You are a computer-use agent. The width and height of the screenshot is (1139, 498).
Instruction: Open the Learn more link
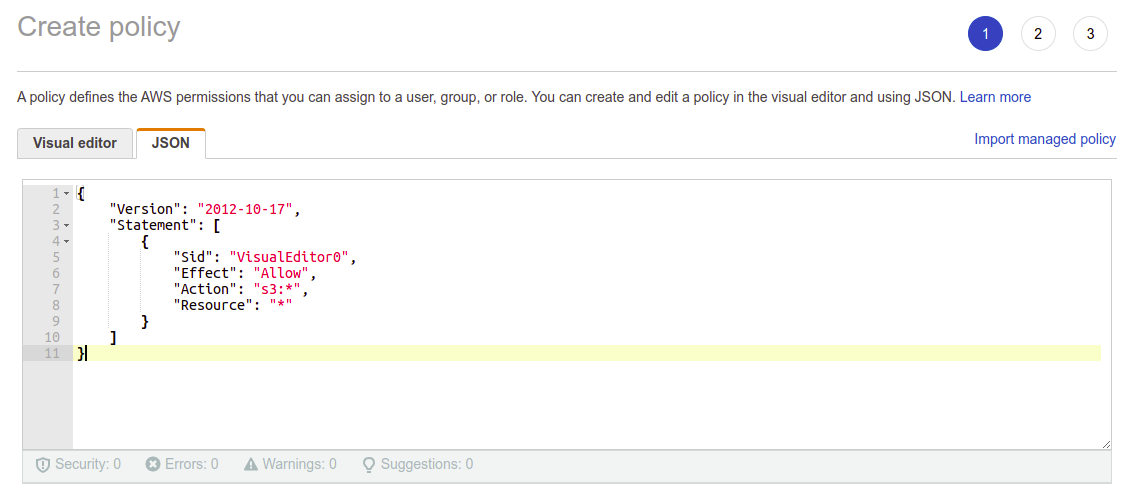click(995, 97)
